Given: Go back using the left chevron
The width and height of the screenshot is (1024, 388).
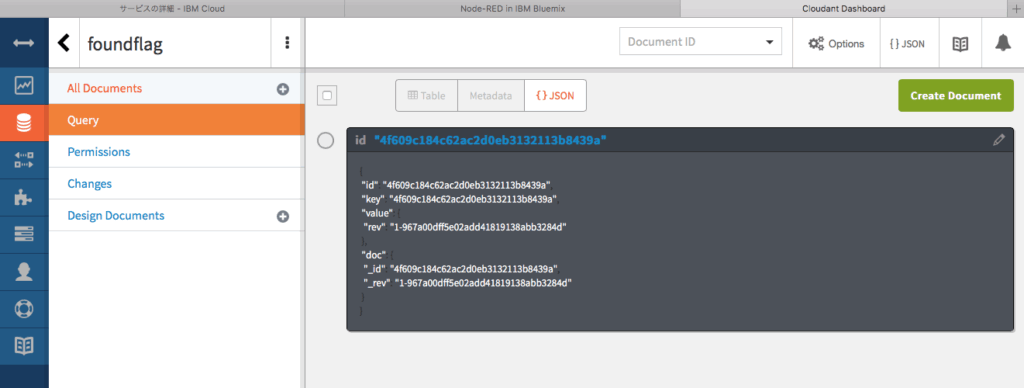Looking at the screenshot, I should (63, 42).
